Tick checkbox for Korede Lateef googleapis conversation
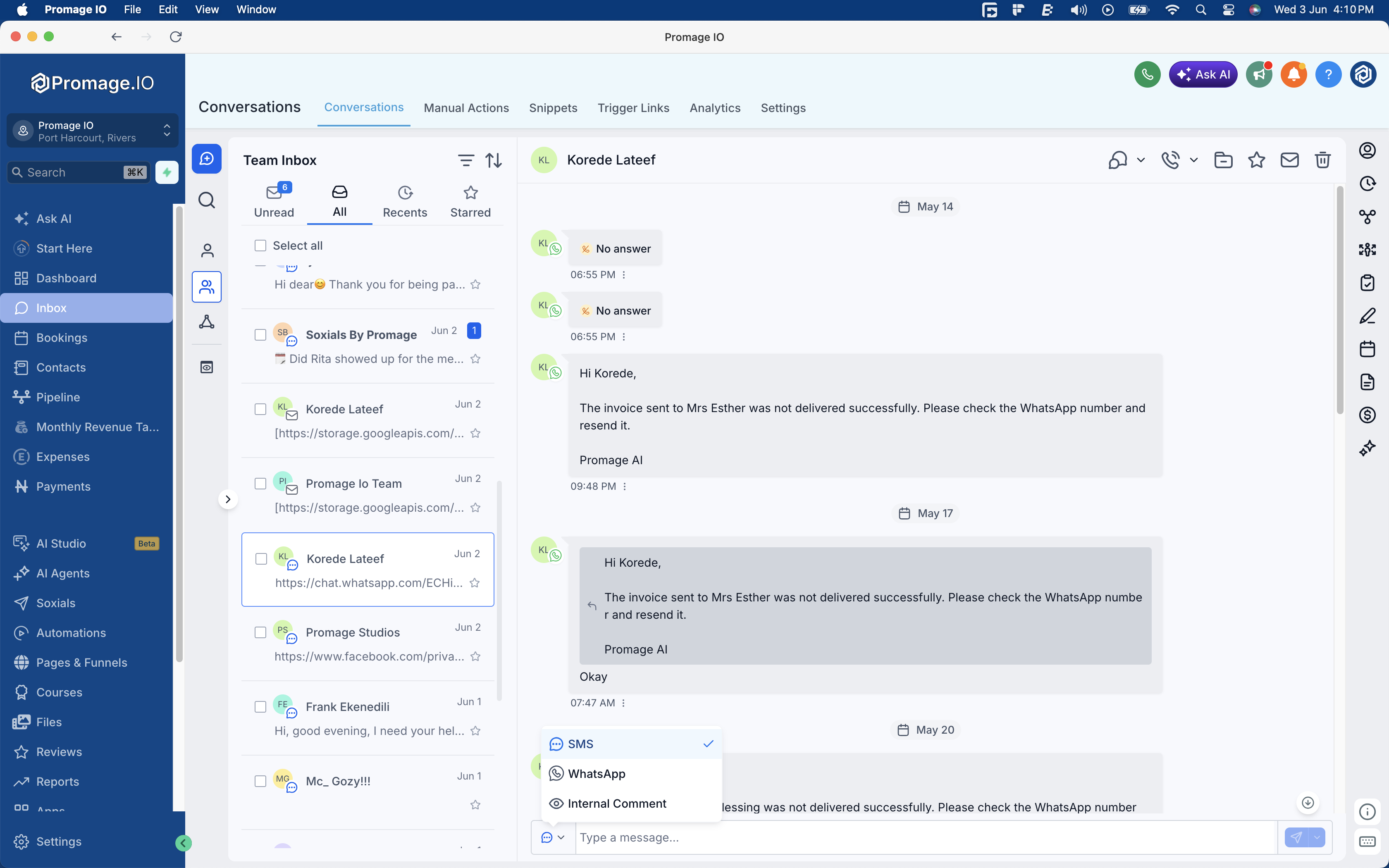1389x868 pixels. [260, 409]
